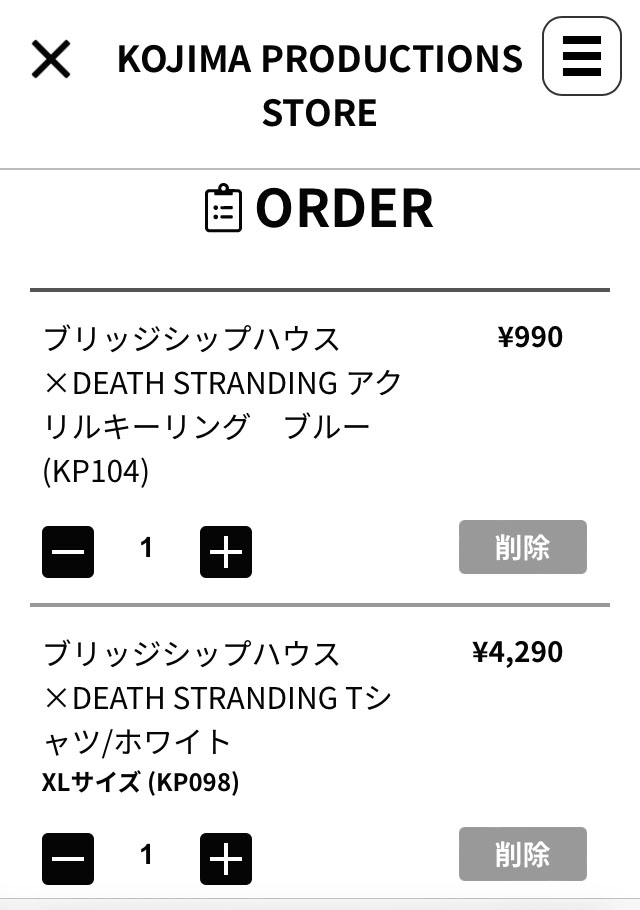Tap the XLサイズ (KP098) size label

tap(140, 782)
